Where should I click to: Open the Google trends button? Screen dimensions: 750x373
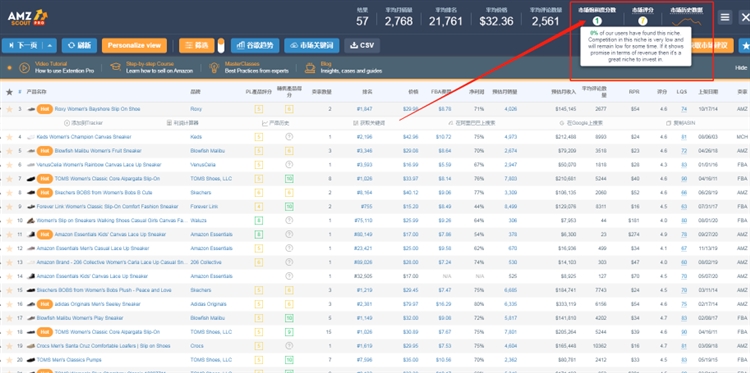tap(255, 45)
